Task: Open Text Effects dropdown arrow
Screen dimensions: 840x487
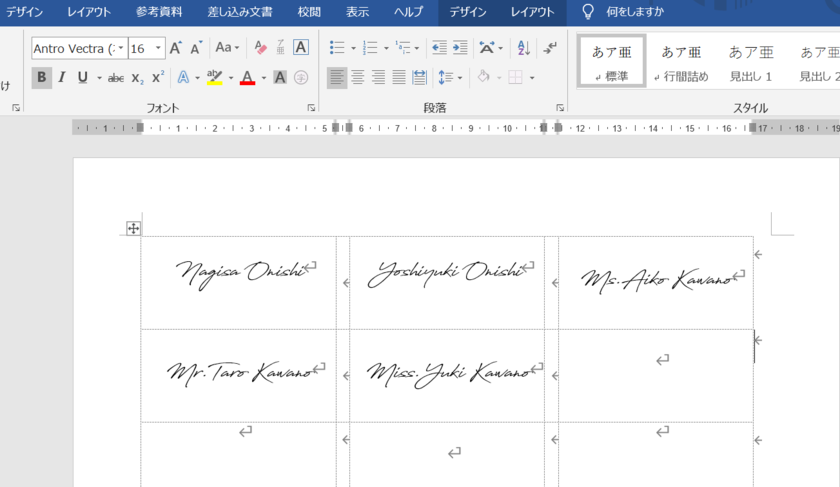Action: (x=197, y=78)
